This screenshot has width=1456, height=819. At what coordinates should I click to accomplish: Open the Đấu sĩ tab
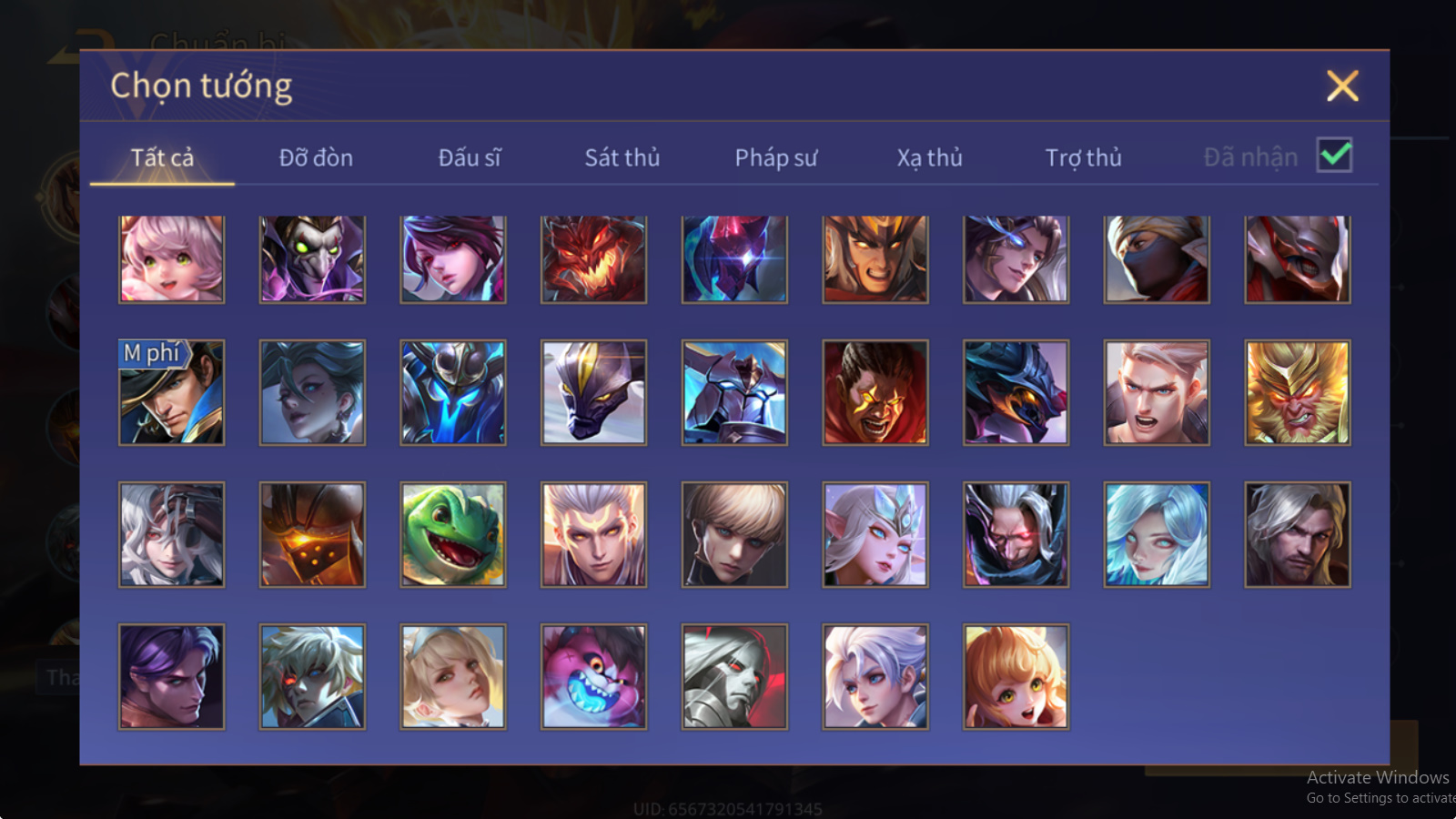pyautogui.click(x=470, y=157)
